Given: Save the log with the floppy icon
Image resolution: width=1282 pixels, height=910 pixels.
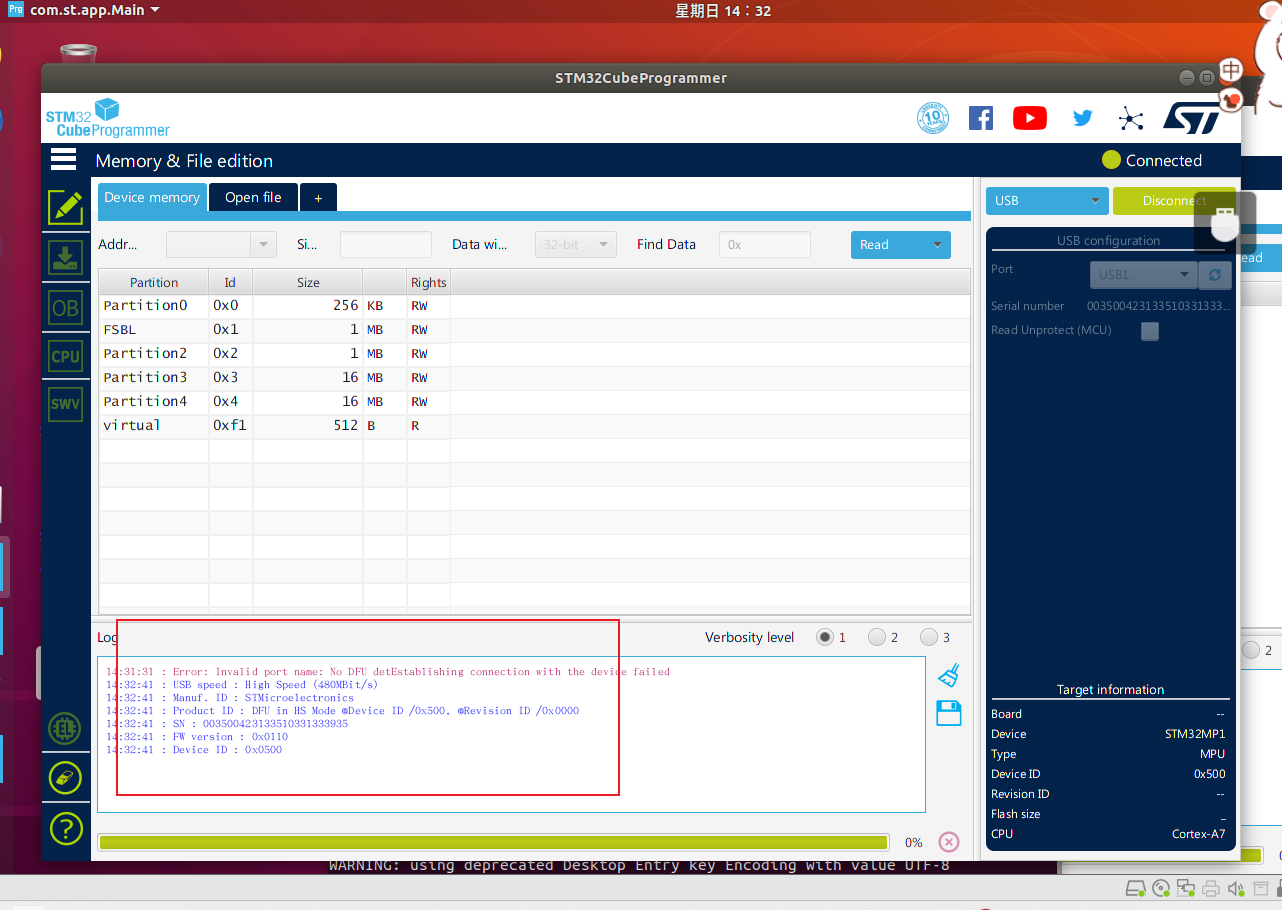Looking at the screenshot, I should click(949, 713).
